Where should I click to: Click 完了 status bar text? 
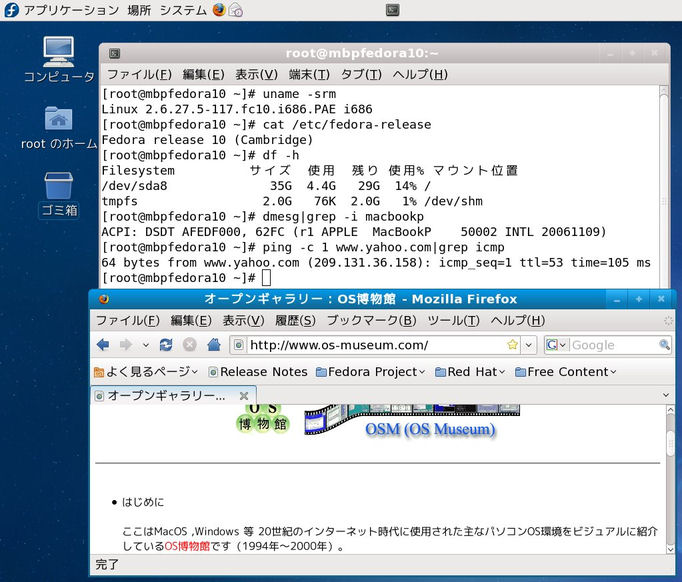click(x=107, y=565)
